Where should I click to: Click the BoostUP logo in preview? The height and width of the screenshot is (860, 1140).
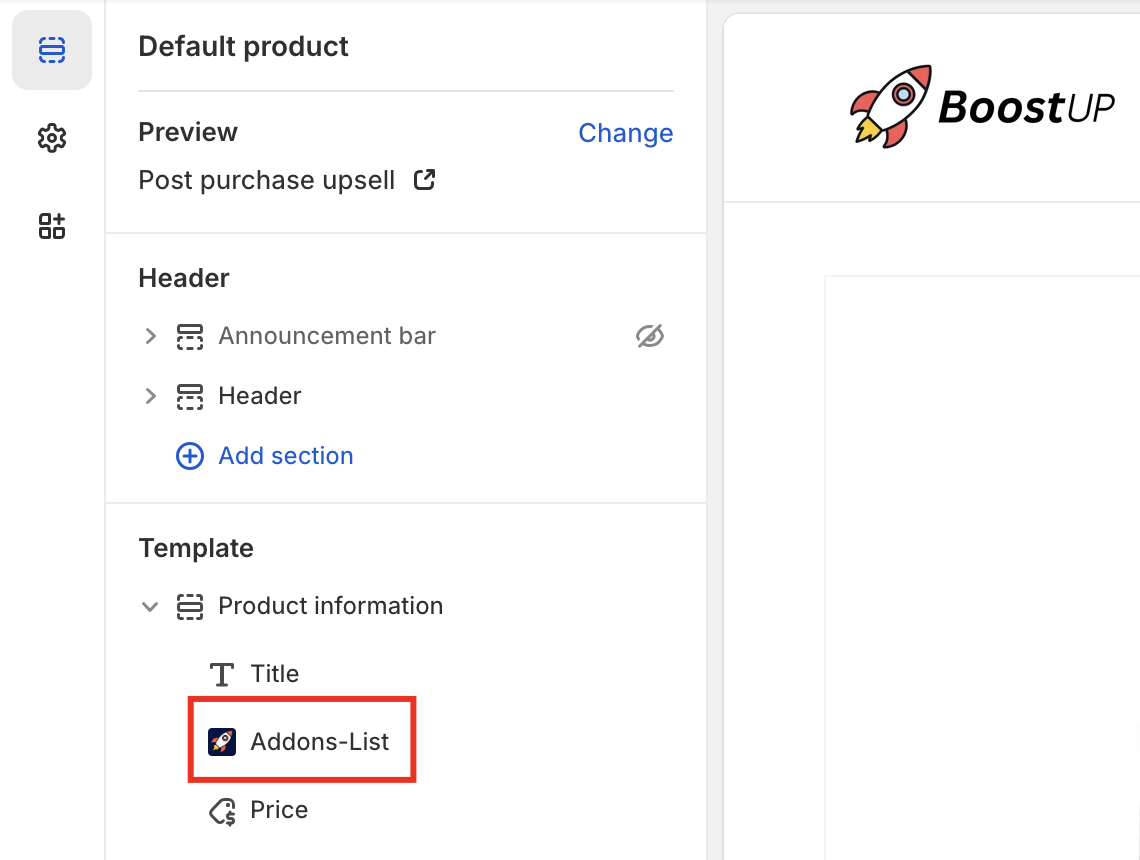pos(982,105)
